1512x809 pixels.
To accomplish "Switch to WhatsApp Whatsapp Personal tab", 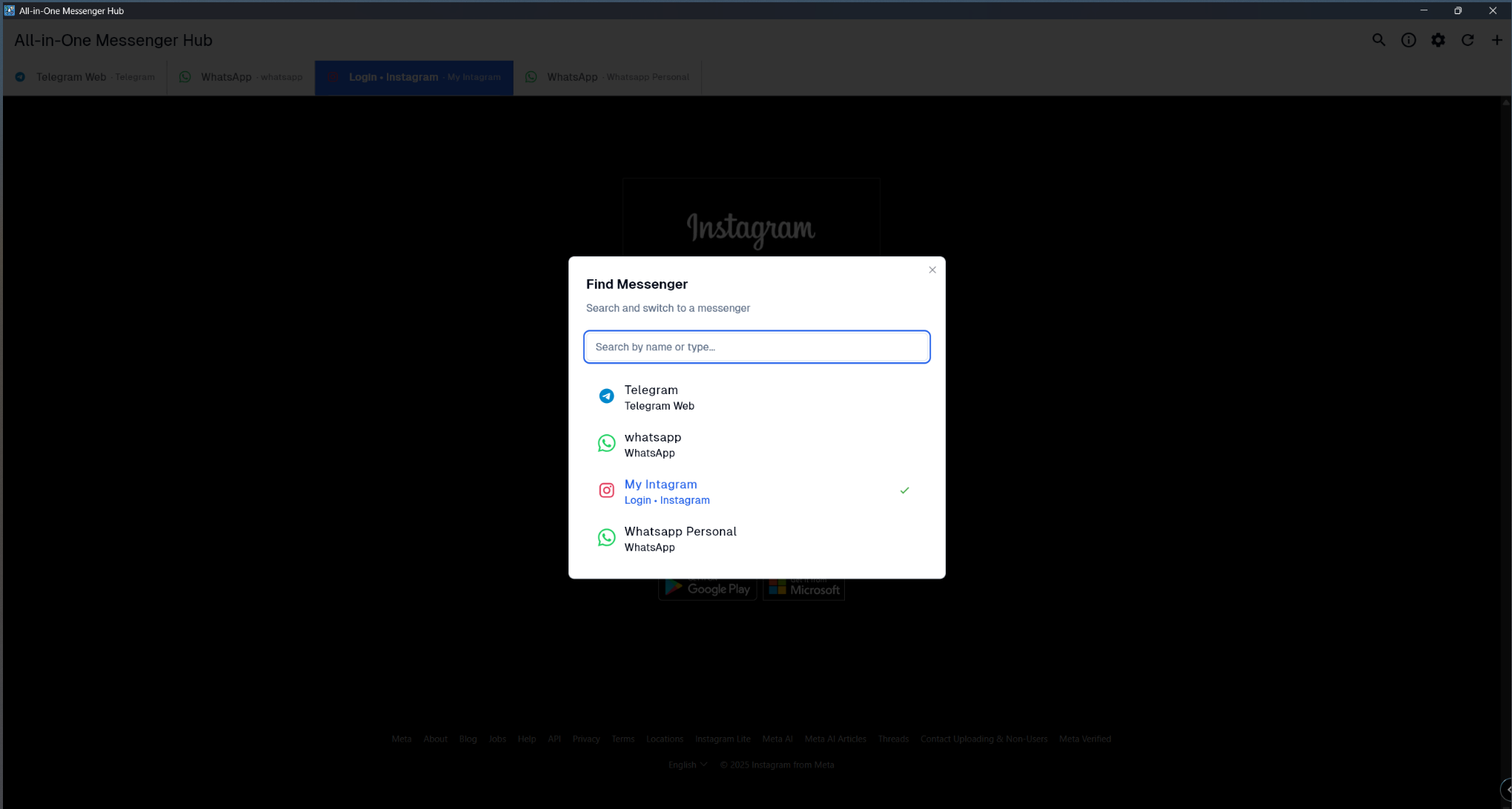I will (607, 77).
